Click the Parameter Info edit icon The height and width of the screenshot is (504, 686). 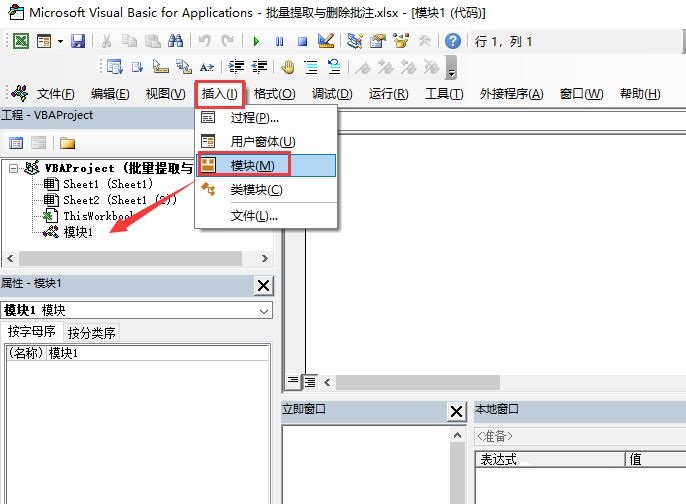(184, 67)
